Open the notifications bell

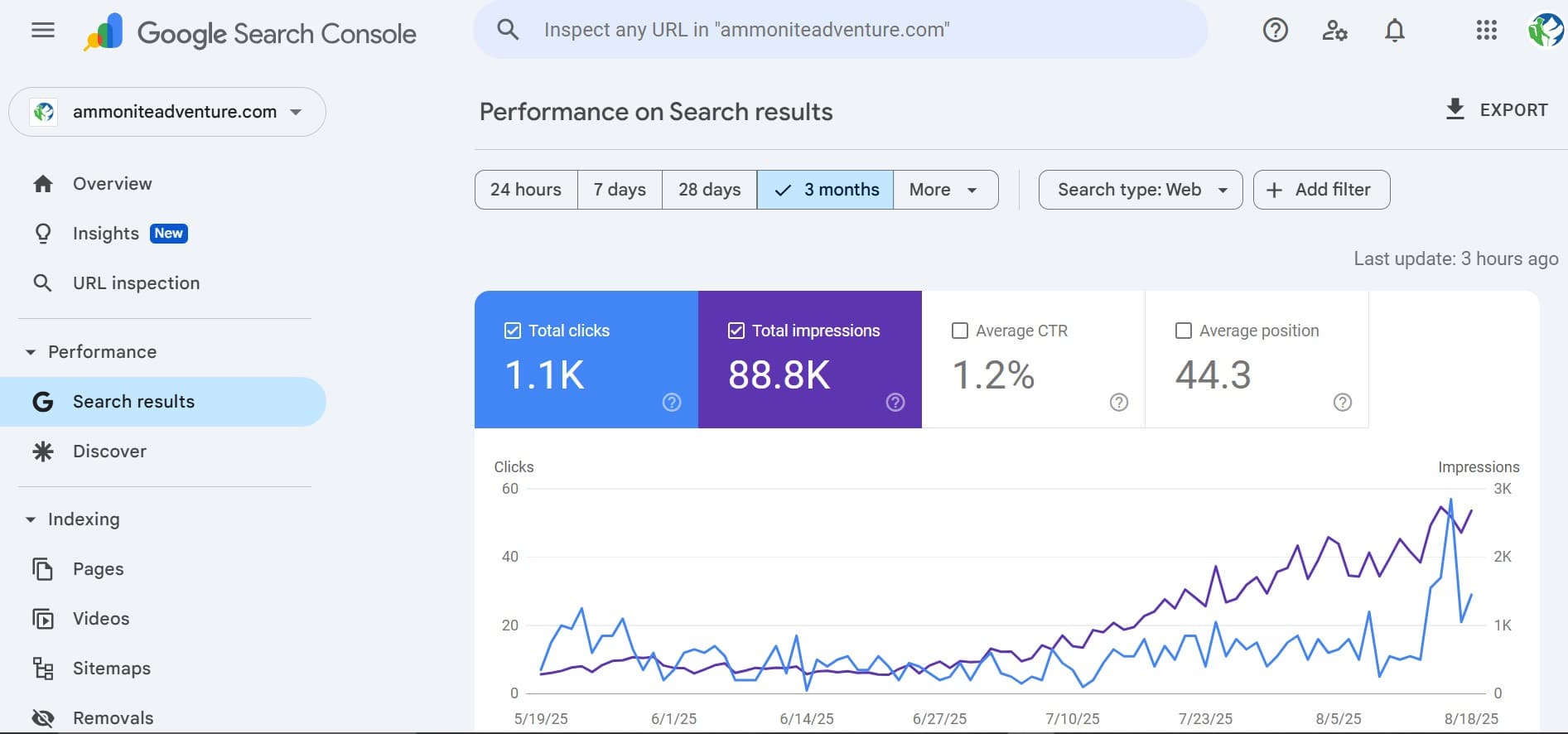[x=1395, y=31]
